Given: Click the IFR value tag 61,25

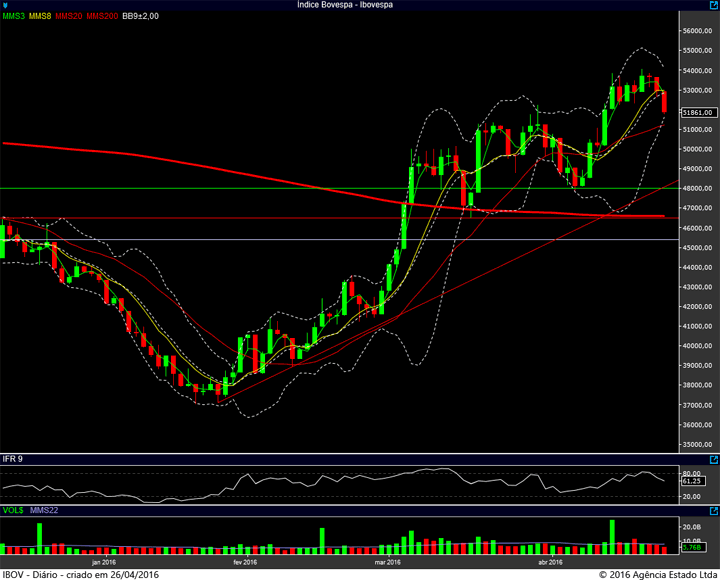Looking at the screenshot, I should [x=692, y=481].
